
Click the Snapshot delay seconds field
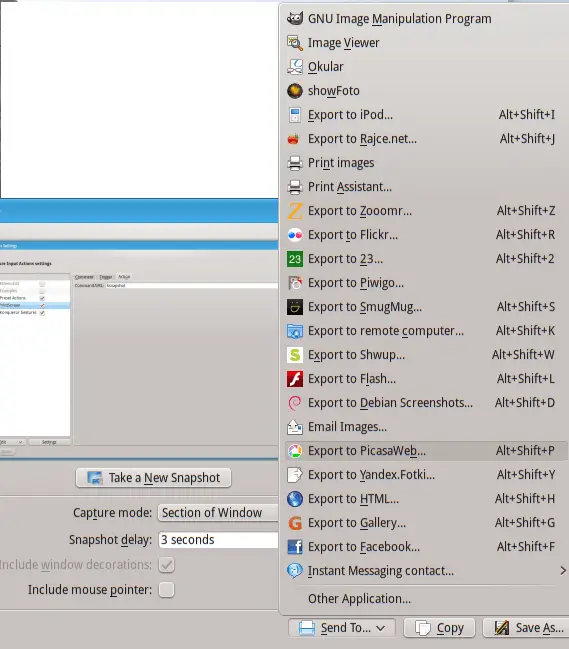pos(218,540)
